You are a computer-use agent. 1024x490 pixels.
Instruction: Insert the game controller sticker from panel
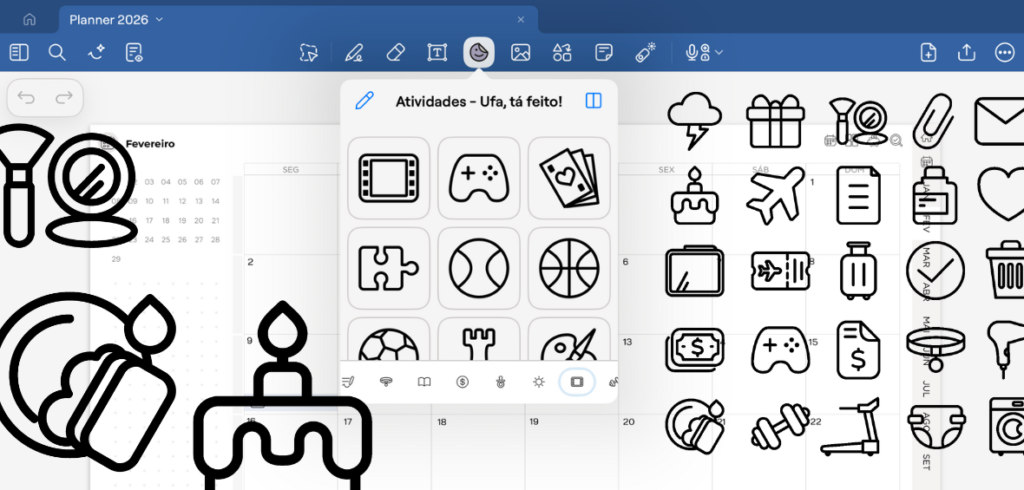[479, 177]
